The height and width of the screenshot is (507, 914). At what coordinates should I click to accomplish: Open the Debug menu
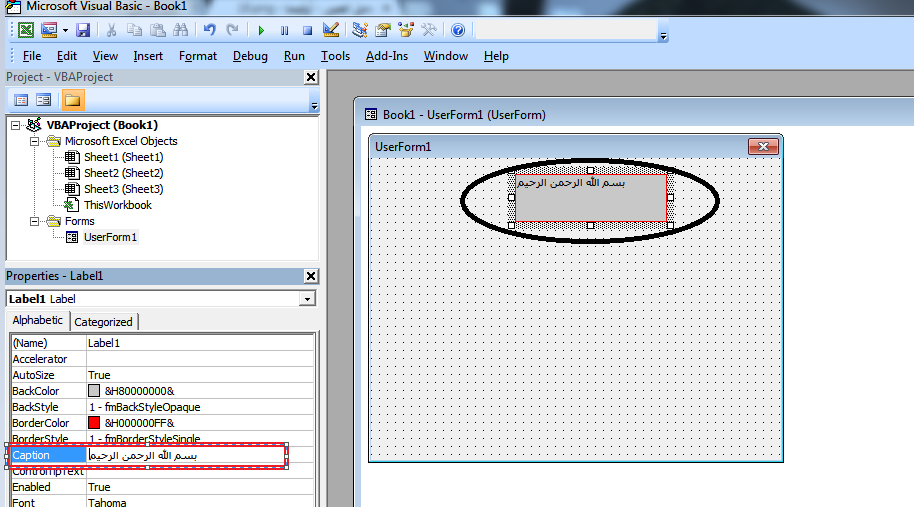click(250, 56)
